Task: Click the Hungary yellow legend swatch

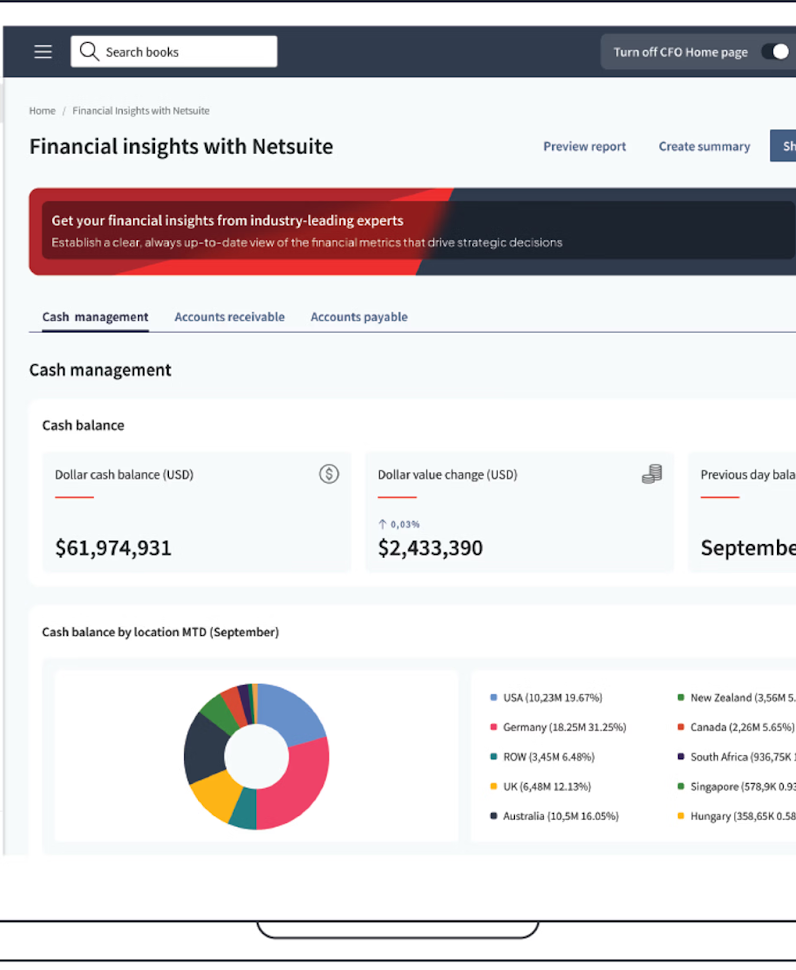Action: [681, 817]
